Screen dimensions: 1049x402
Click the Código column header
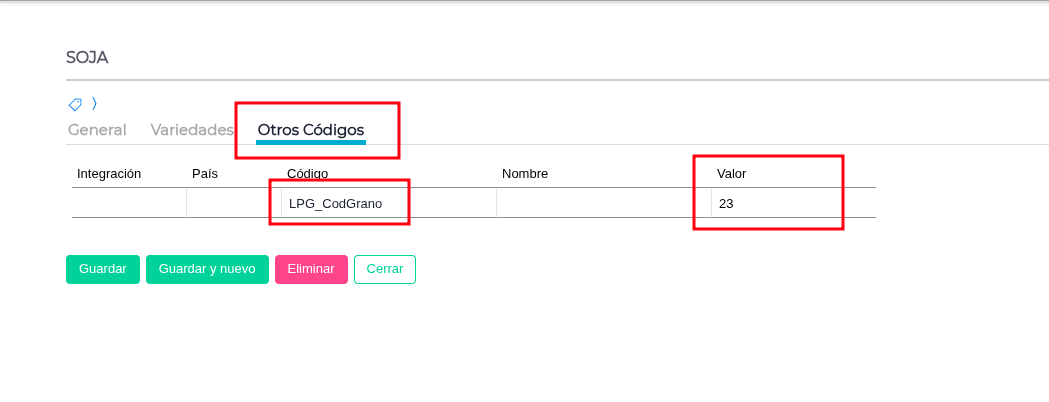click(x=308, y=174)
